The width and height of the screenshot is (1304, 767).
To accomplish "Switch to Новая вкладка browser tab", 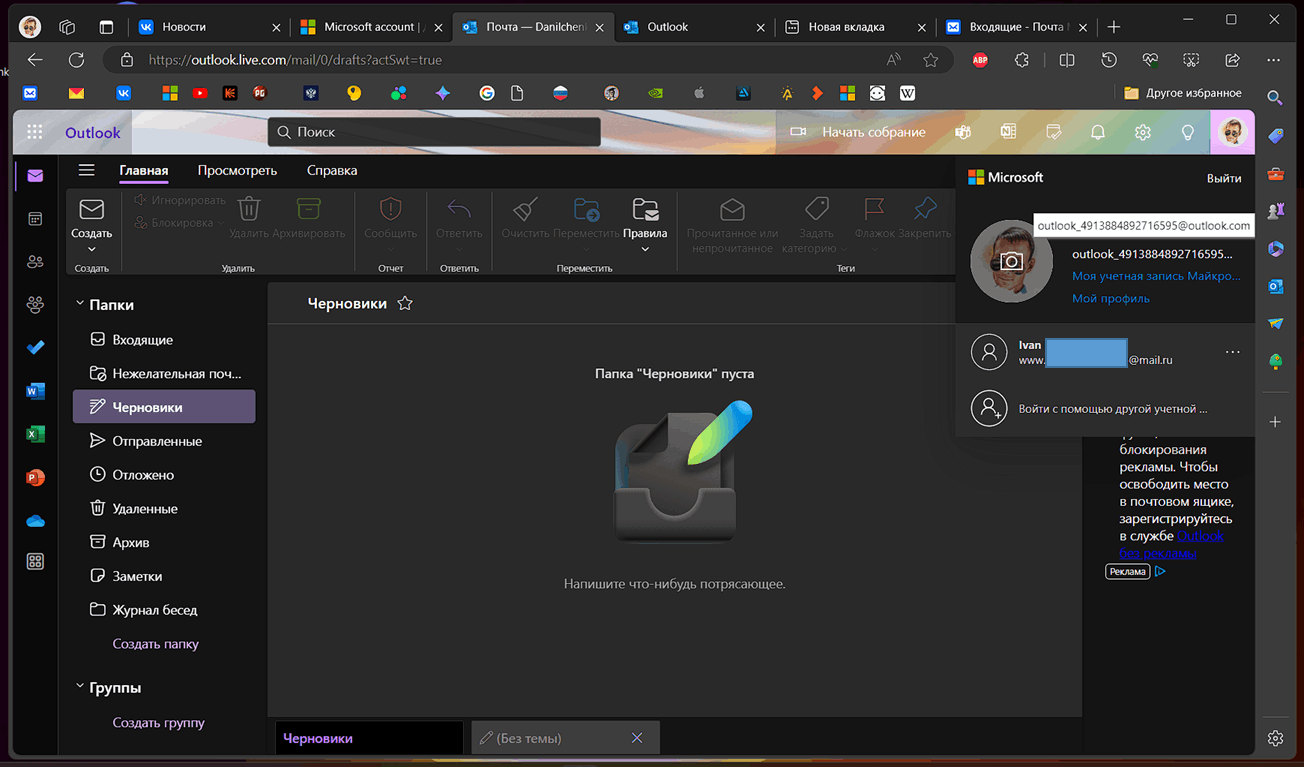I will click(x=855, y=27).
